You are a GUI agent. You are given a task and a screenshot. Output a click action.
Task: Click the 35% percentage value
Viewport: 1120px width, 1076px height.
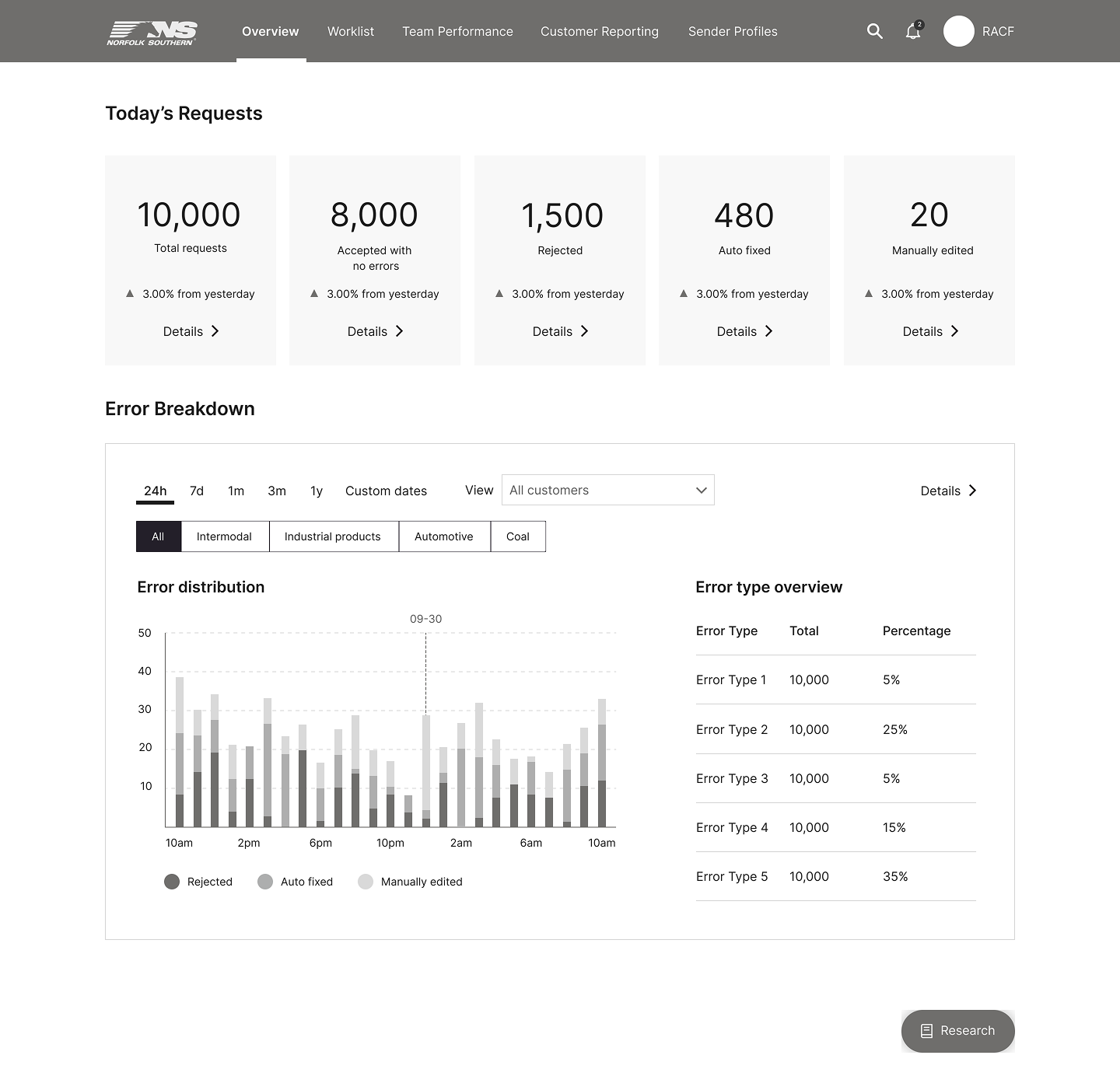pyautogui.click(x=895, y=876)
